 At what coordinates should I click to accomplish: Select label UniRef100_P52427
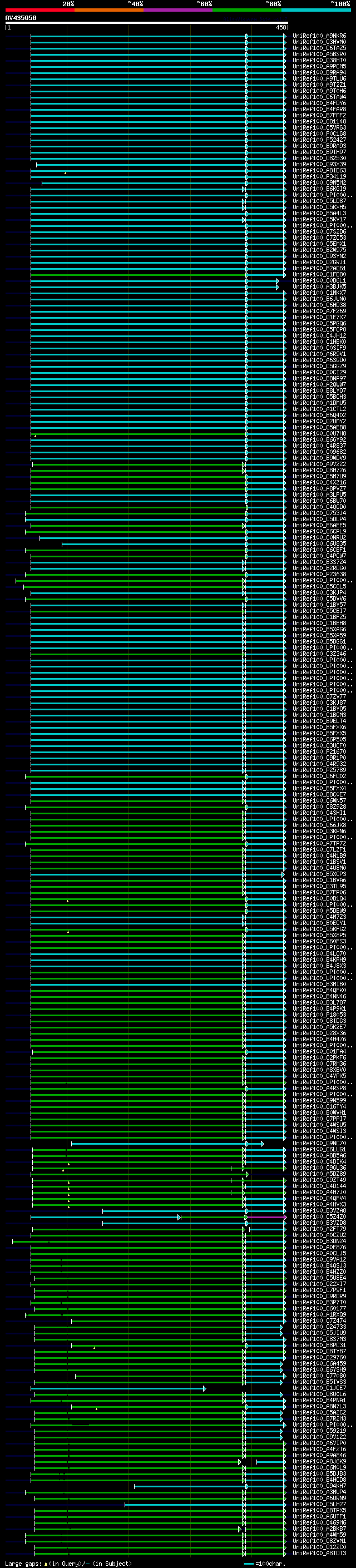coord(319,140)
